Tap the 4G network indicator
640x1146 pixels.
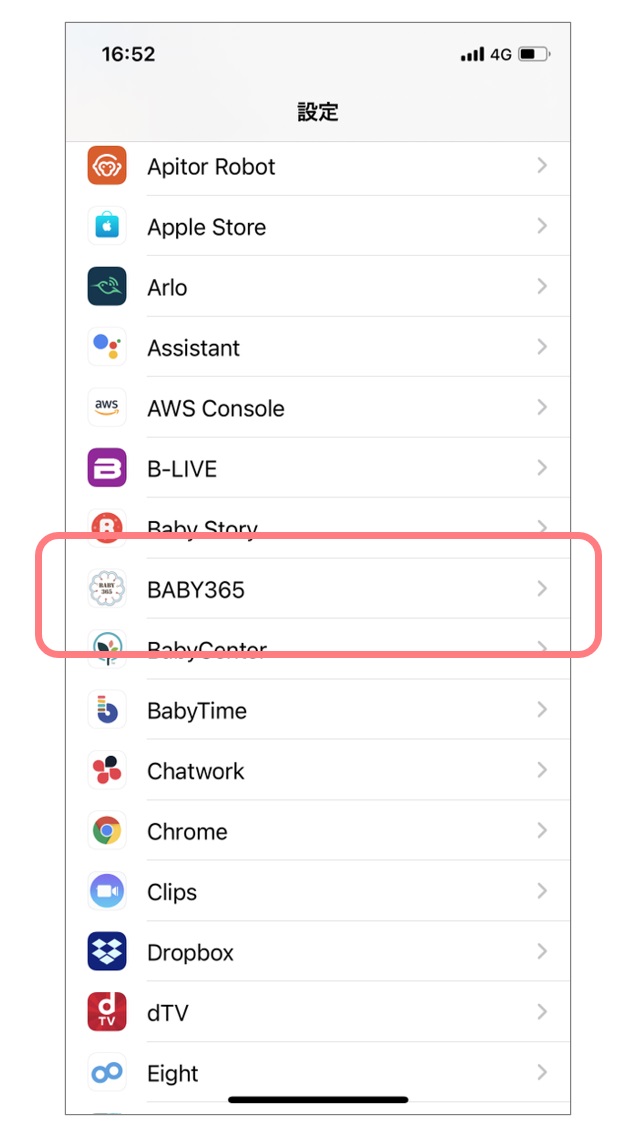[x=500, y=55]
